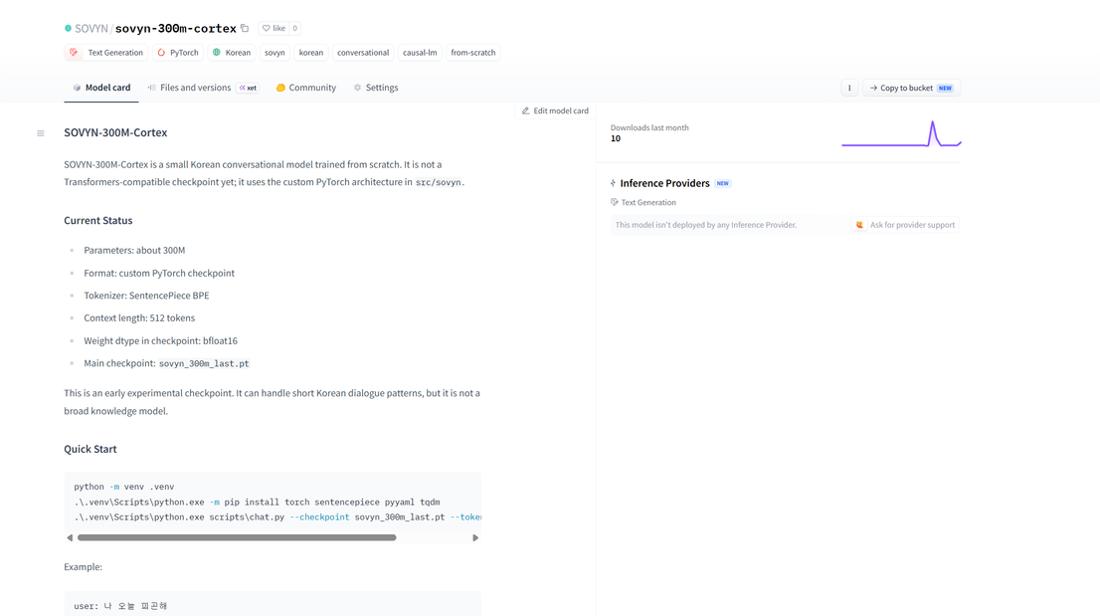Click 'Context length: 512 tokens' item
This screenshot has height=616, width=1100.
click(x=140, y=318)
